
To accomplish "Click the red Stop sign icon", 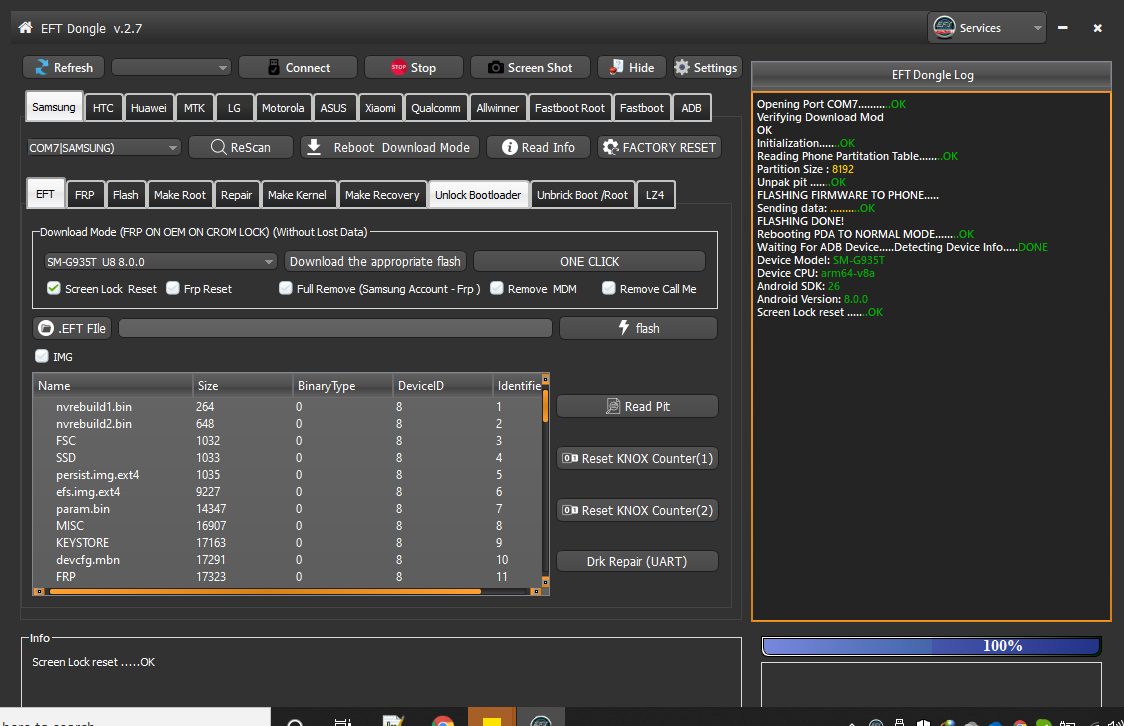I will [x=399, y=67].
